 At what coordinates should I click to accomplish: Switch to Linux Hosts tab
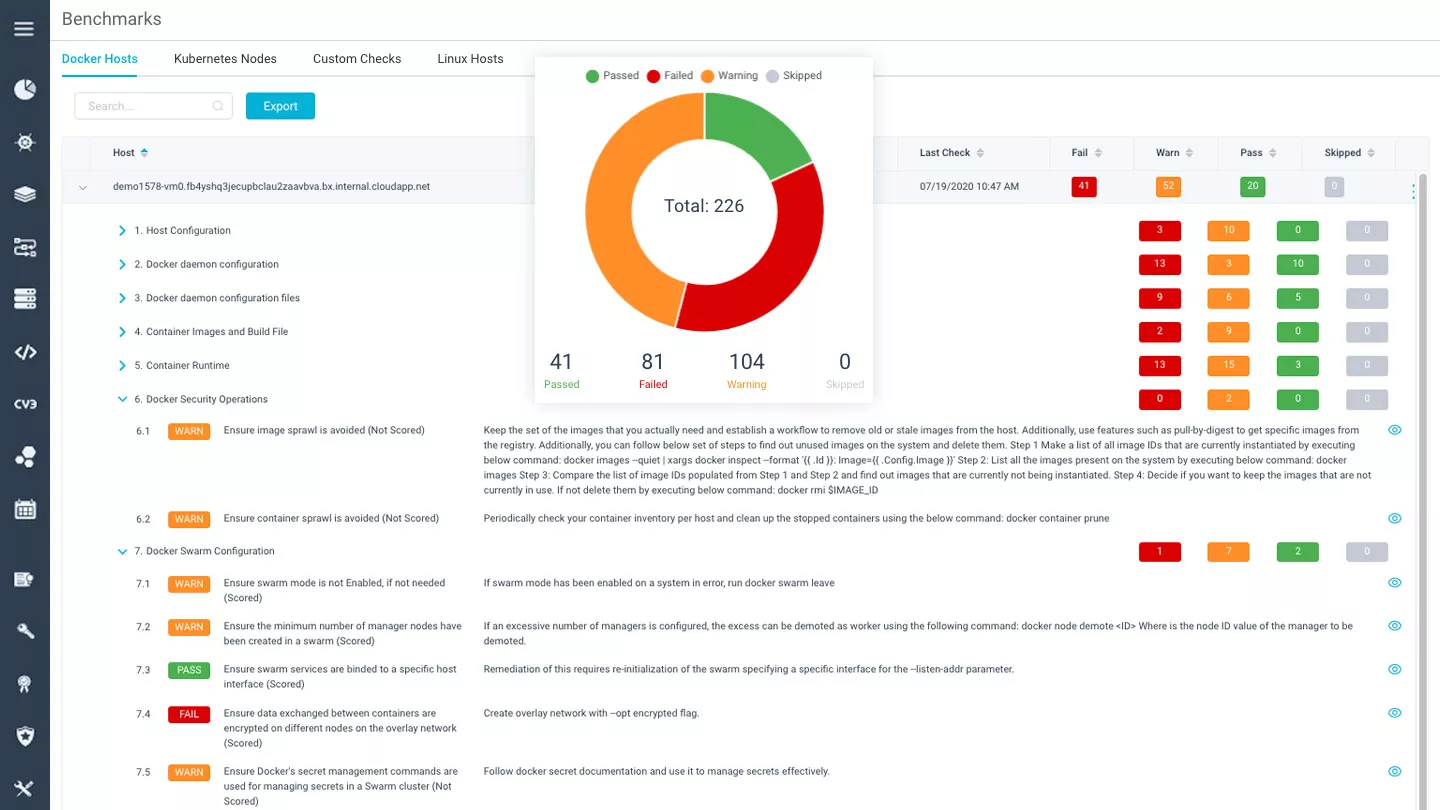coord(470,59)
